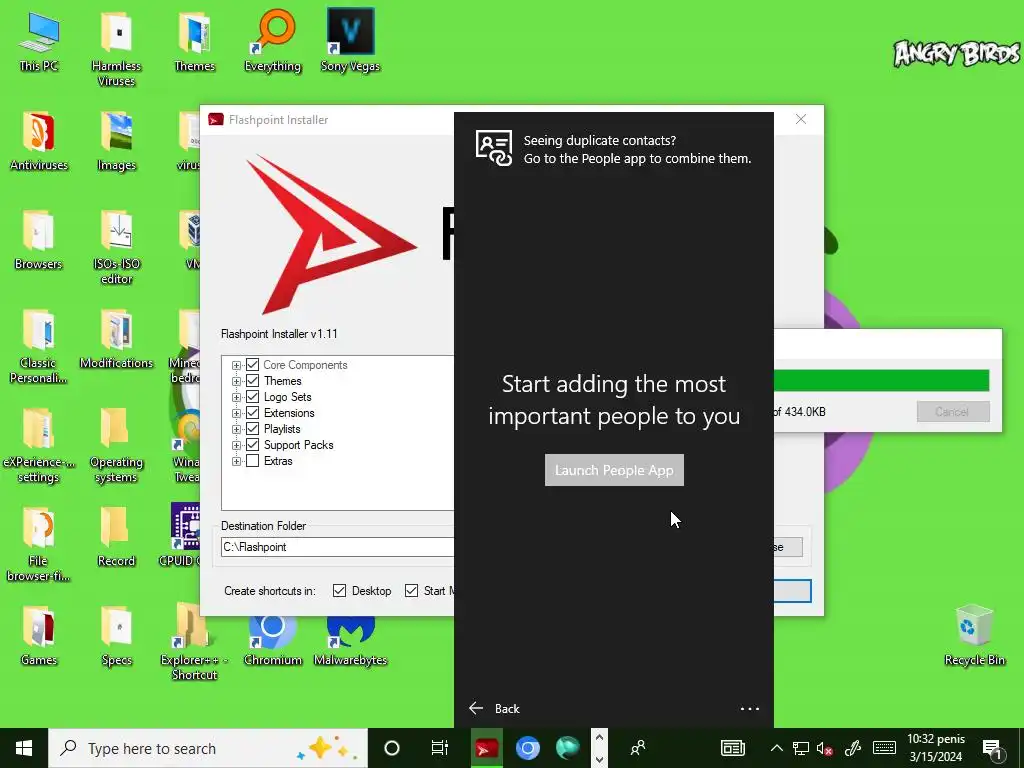Open the eXPerience settings folder
1024x768 pixels.
click(39, 445)
